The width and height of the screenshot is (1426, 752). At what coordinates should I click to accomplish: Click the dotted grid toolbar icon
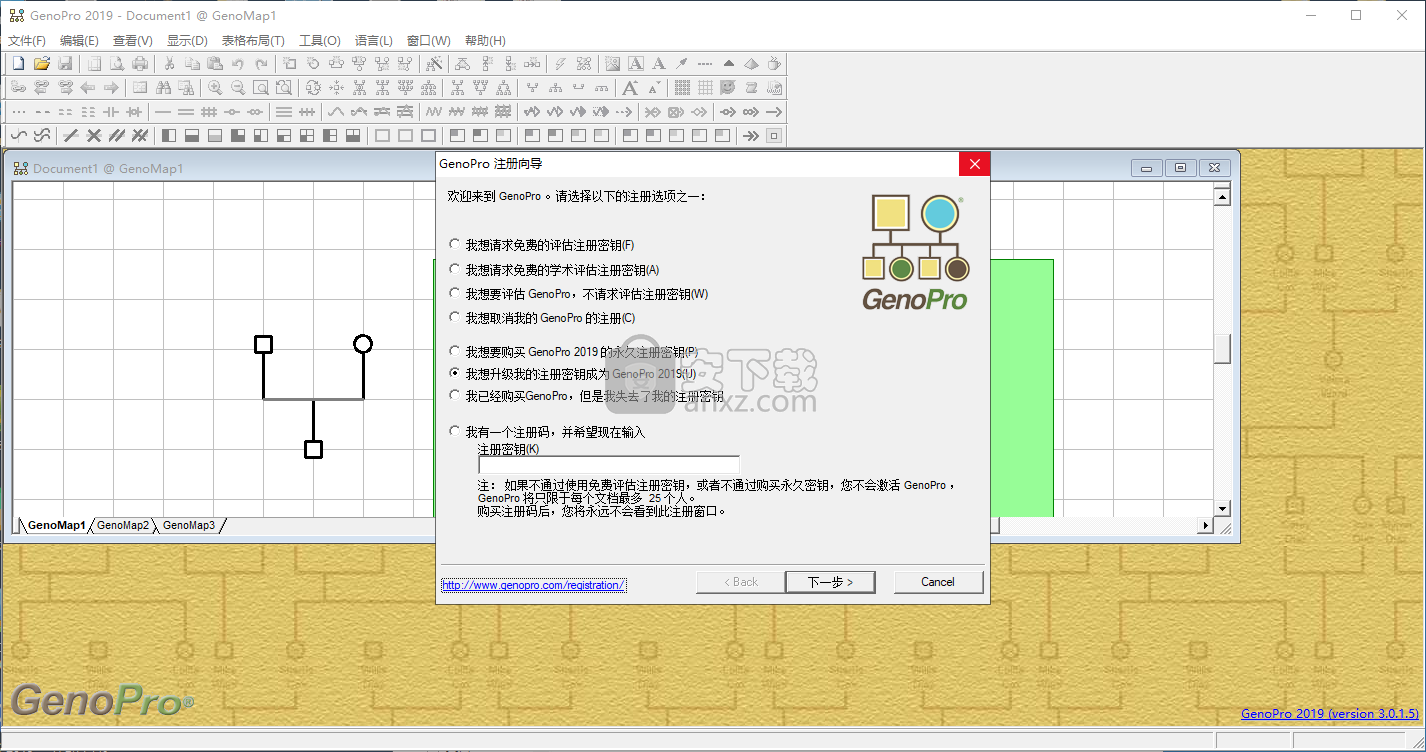682,88
